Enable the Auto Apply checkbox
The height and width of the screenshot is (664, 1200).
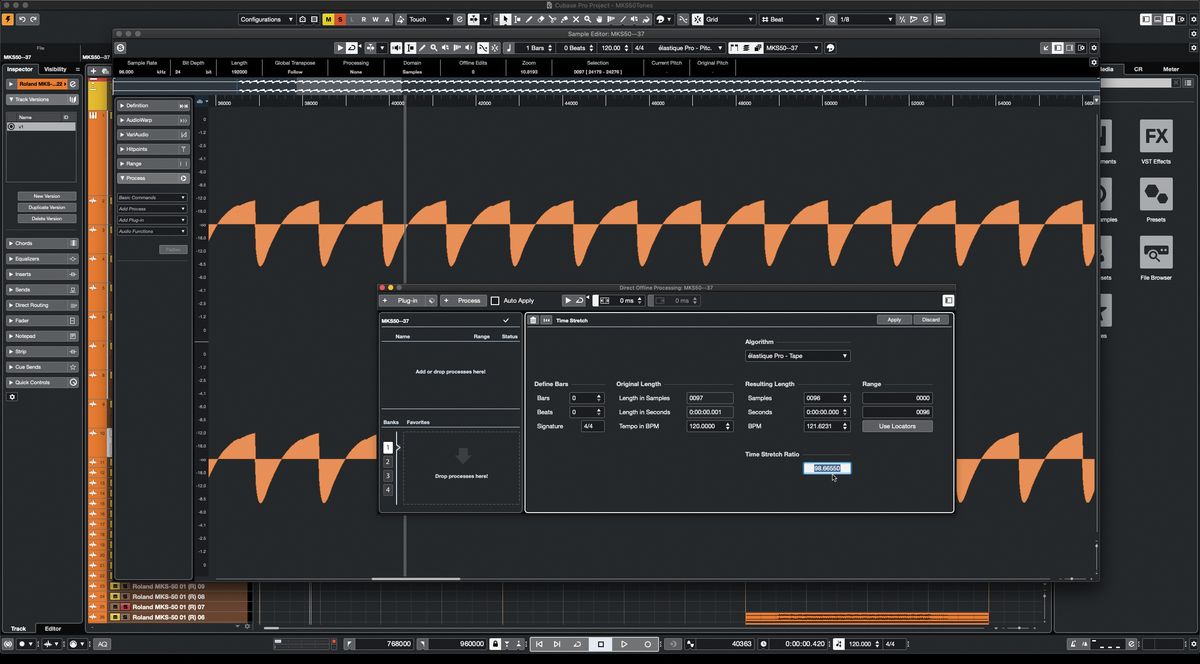495,300
